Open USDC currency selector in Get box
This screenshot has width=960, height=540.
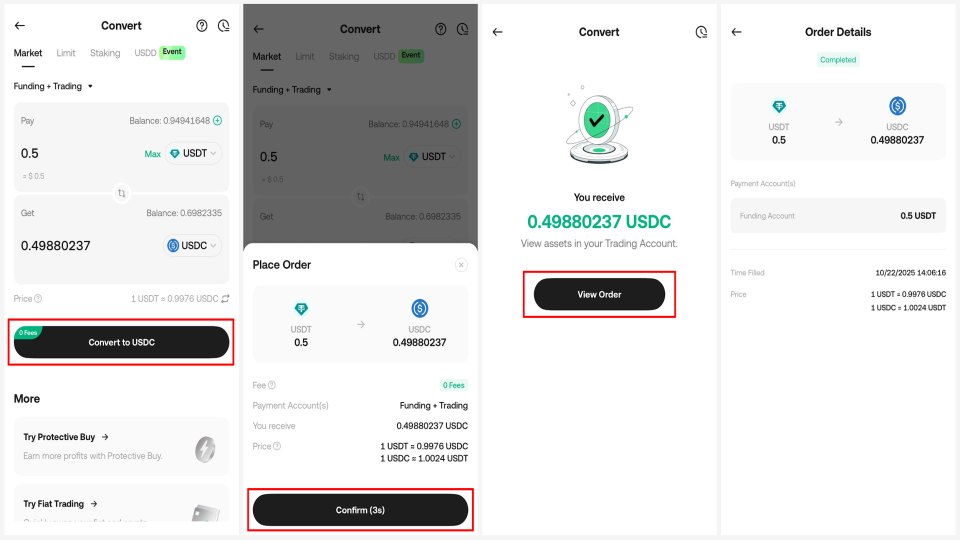[x=193, y=246]
